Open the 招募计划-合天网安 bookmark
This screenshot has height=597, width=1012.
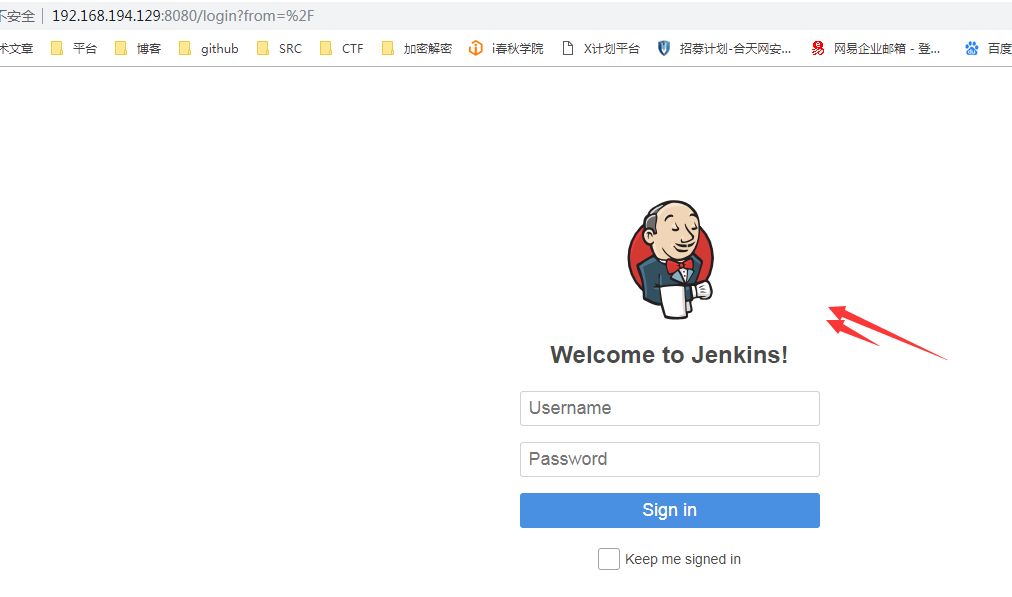click(x=724, y=48)
